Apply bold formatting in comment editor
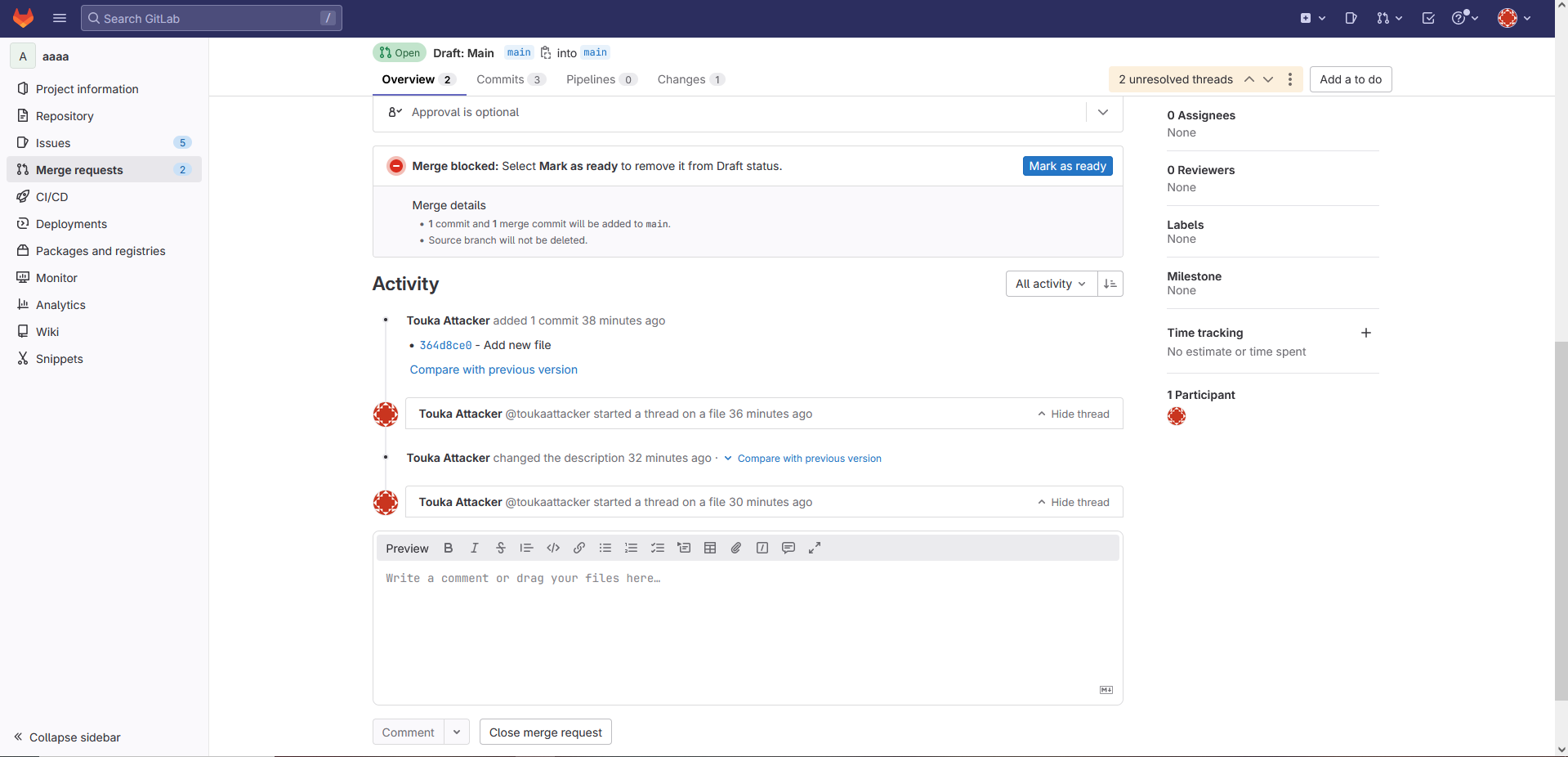The image size is (1568, 757). coord(448,548)
